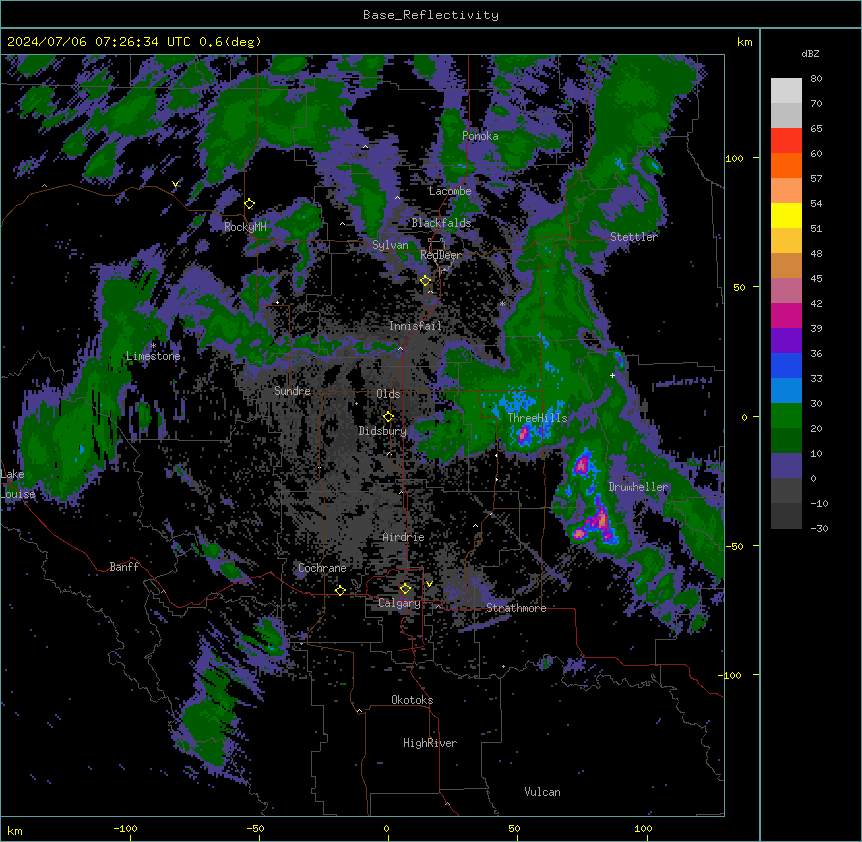
Task: Click the Stettler city label
Action: point(634,237)
